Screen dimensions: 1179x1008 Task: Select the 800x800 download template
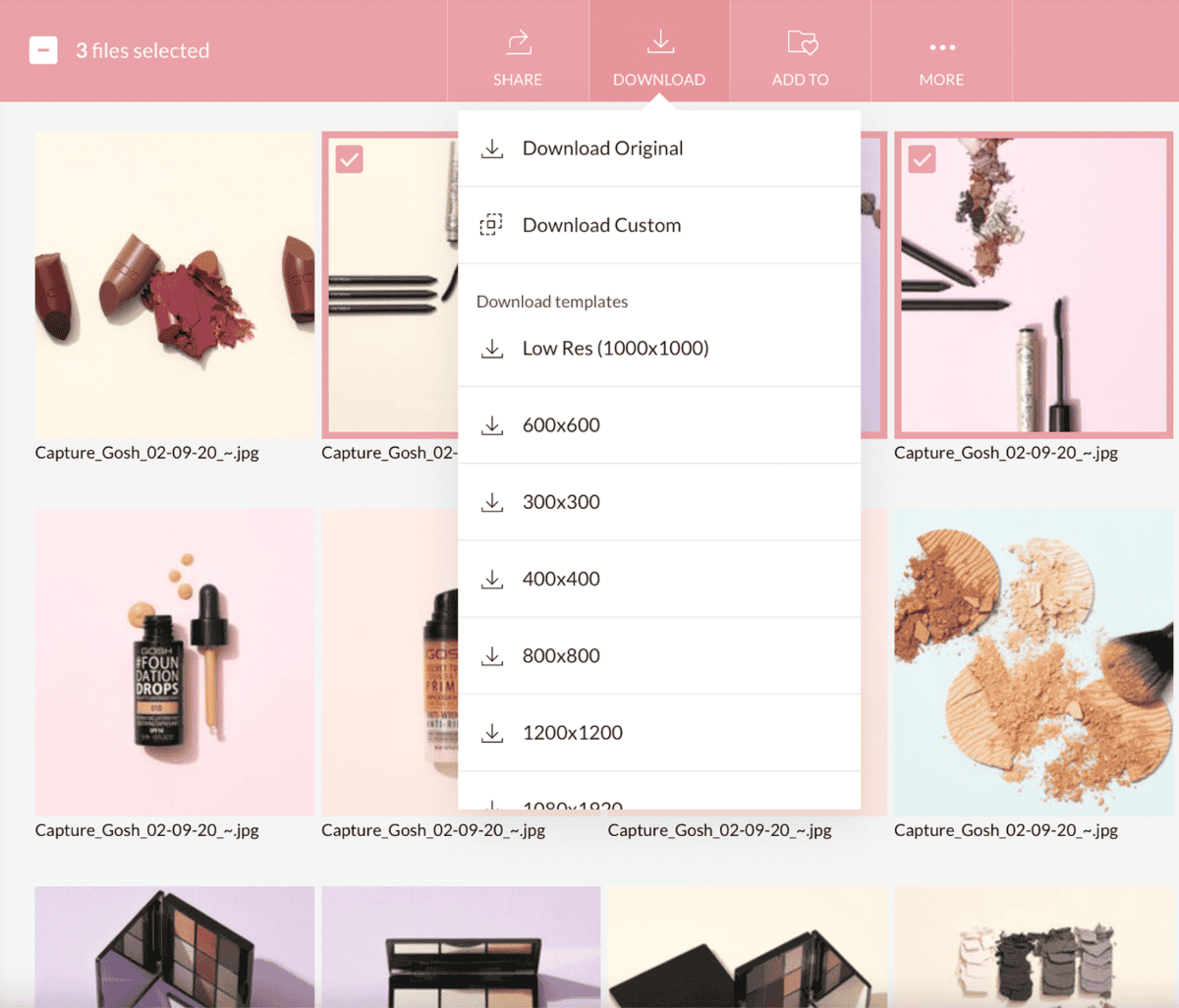[659, 655]
